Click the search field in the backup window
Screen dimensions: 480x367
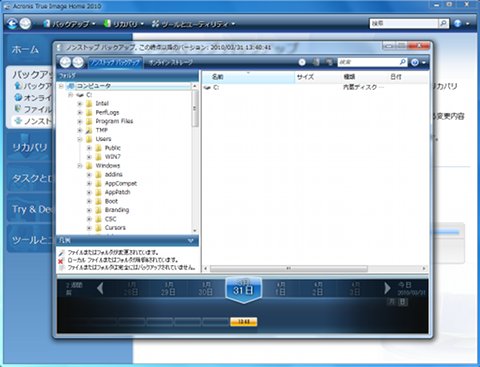[x=368, y=62]
